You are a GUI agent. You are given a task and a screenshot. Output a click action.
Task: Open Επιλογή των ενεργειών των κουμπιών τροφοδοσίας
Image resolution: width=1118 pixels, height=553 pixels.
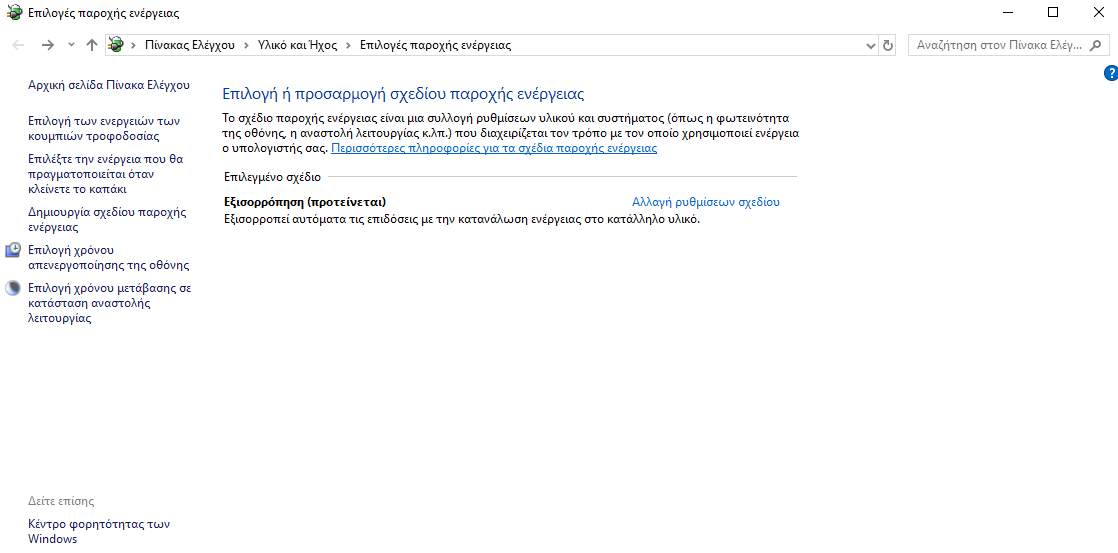pos(104,128)
